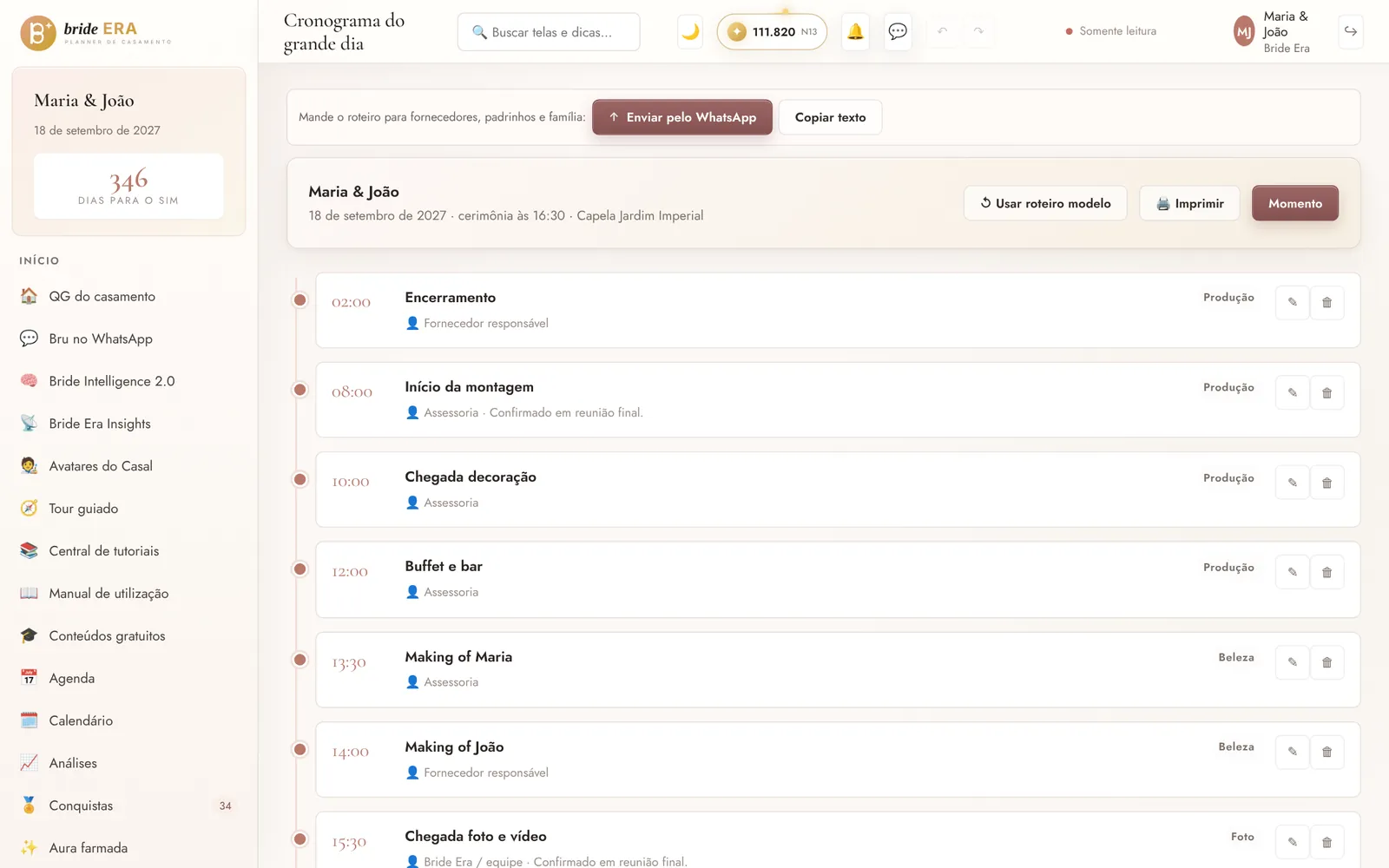
Task: Open the 111.820 coins balance
Action: 772,32
